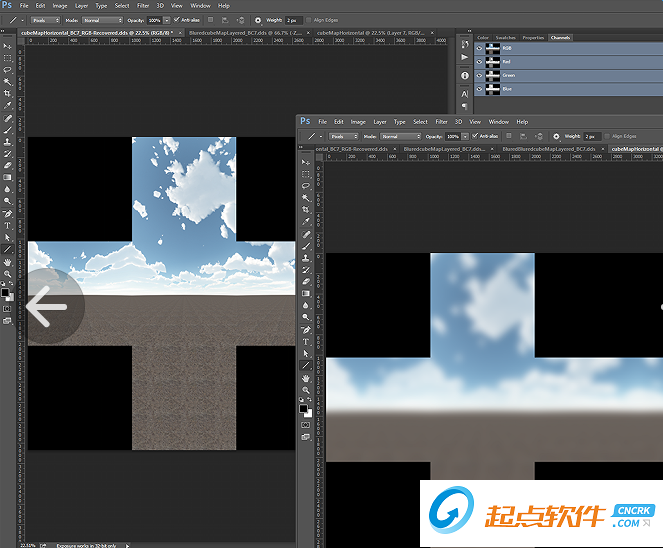Open the Mode dropdown set to Normal
This screenshot has width=663, height=548.
[x=104, y=19]
